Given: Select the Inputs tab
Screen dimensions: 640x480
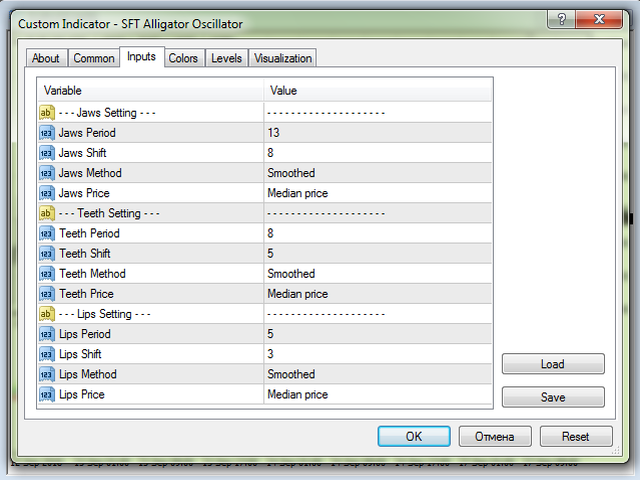Looking at the screenshot, I should (x=142, y=57).
